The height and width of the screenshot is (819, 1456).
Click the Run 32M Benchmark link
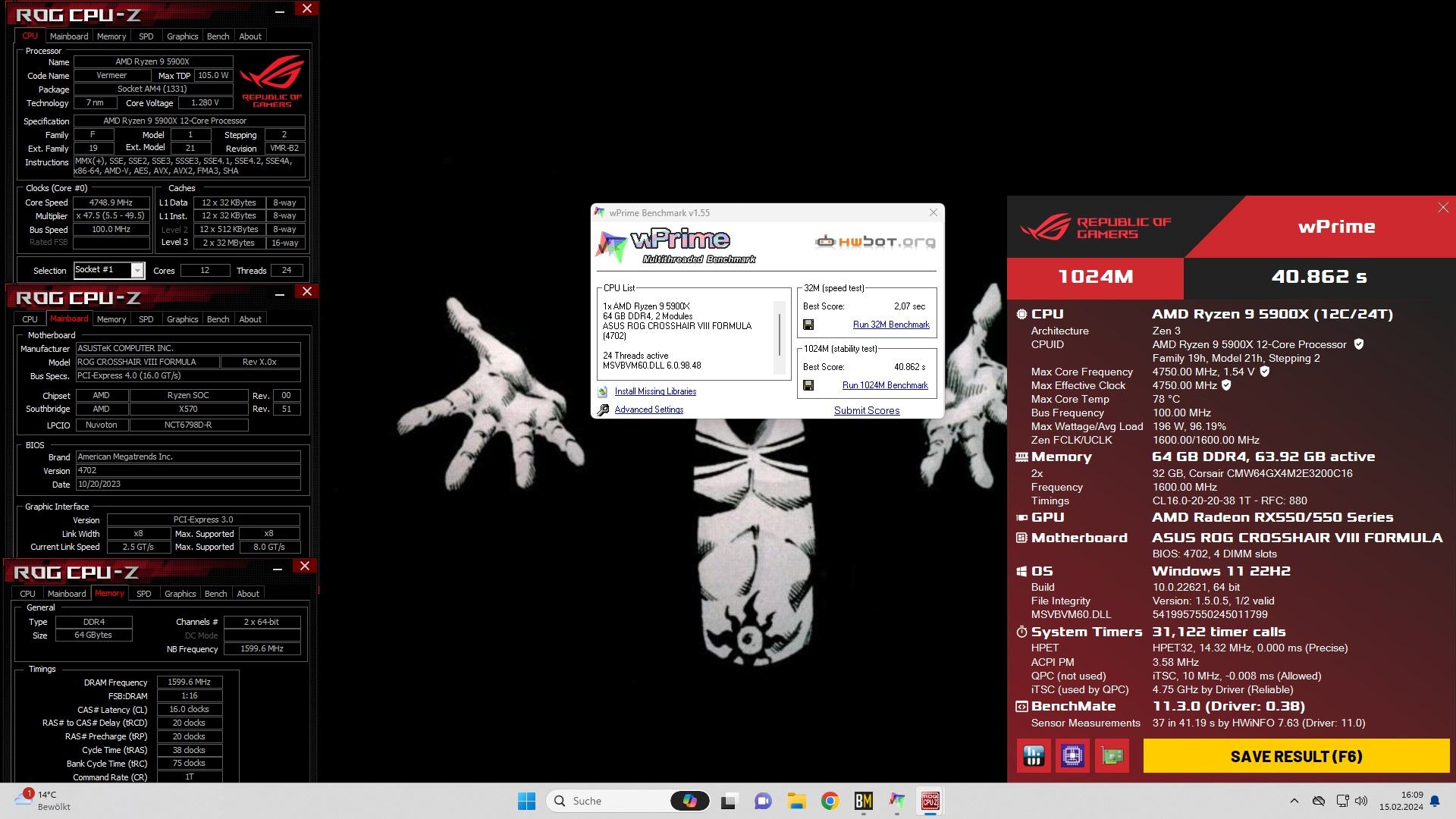coord(891,325)
